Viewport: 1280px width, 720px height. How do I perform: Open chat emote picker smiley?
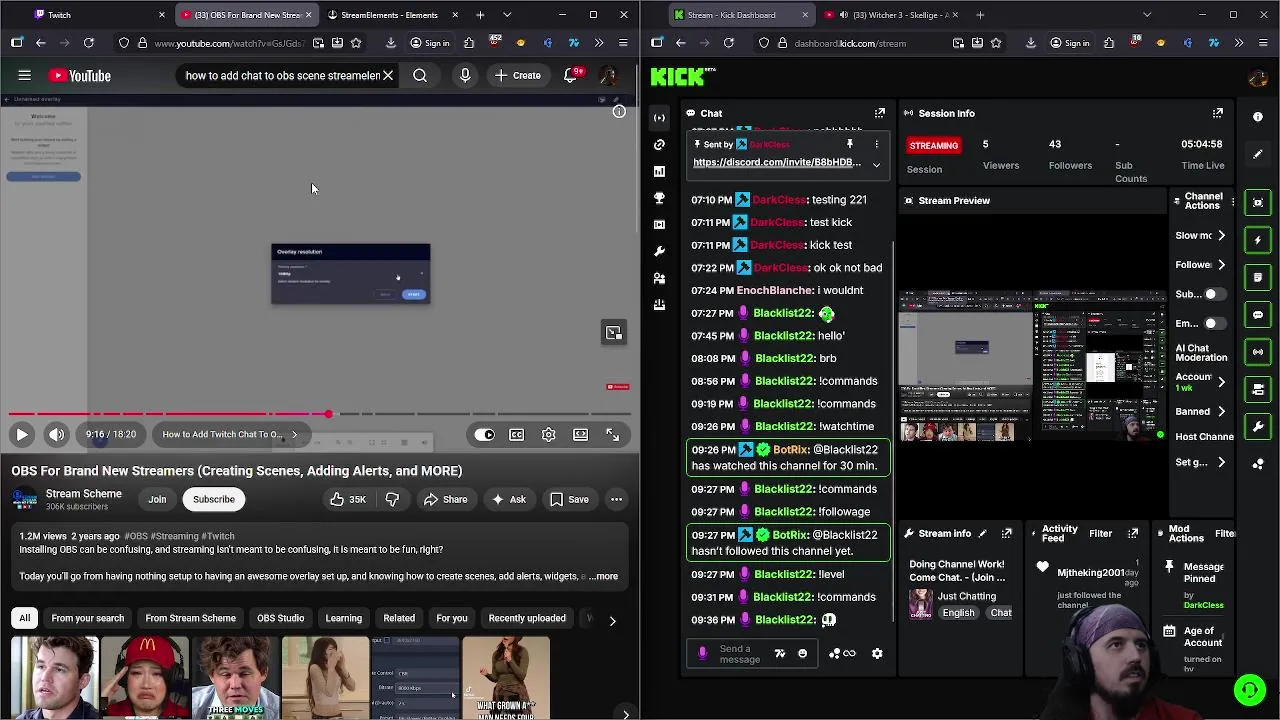point(802,654)
